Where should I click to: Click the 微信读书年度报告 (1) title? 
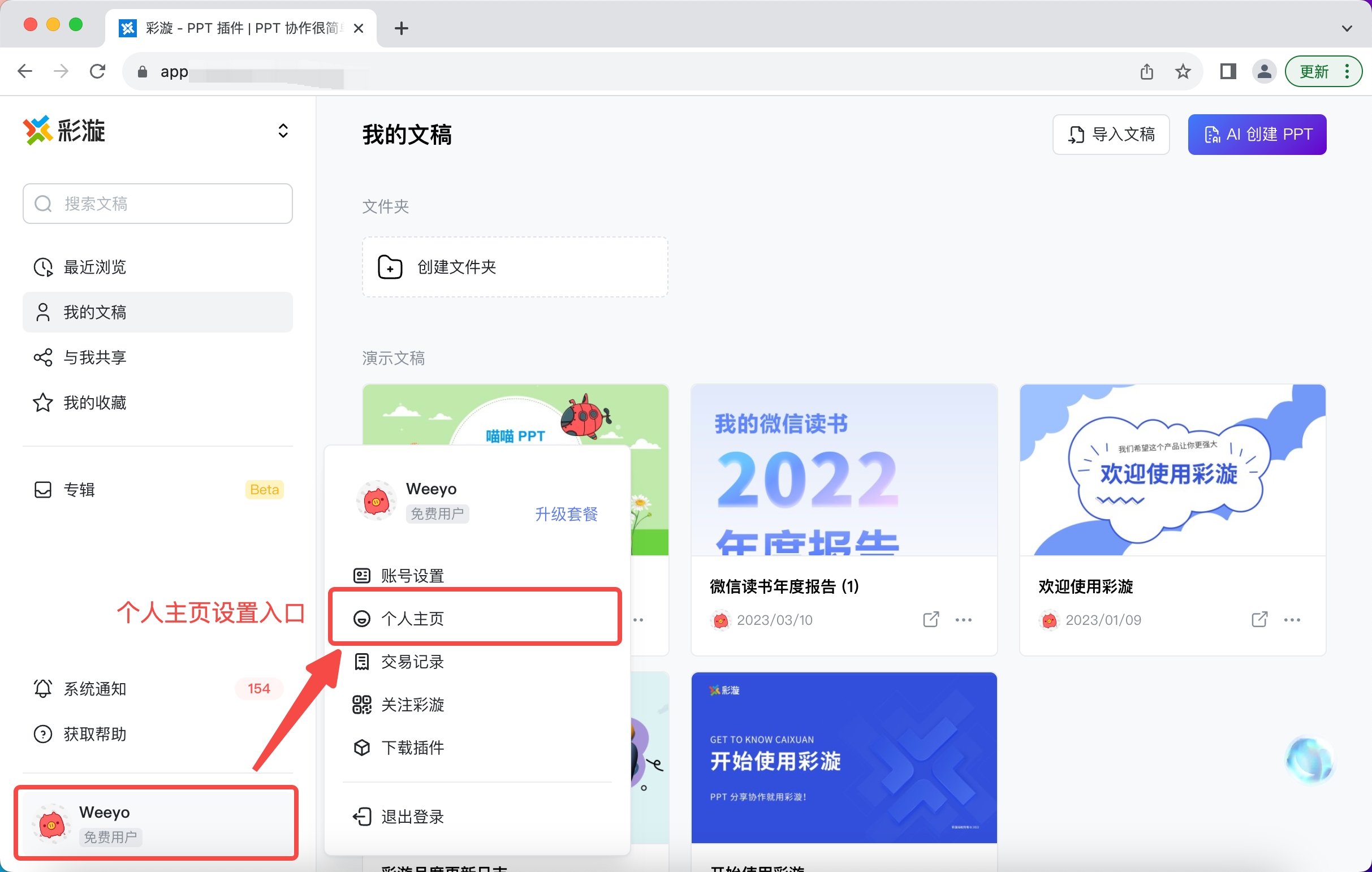784,586
